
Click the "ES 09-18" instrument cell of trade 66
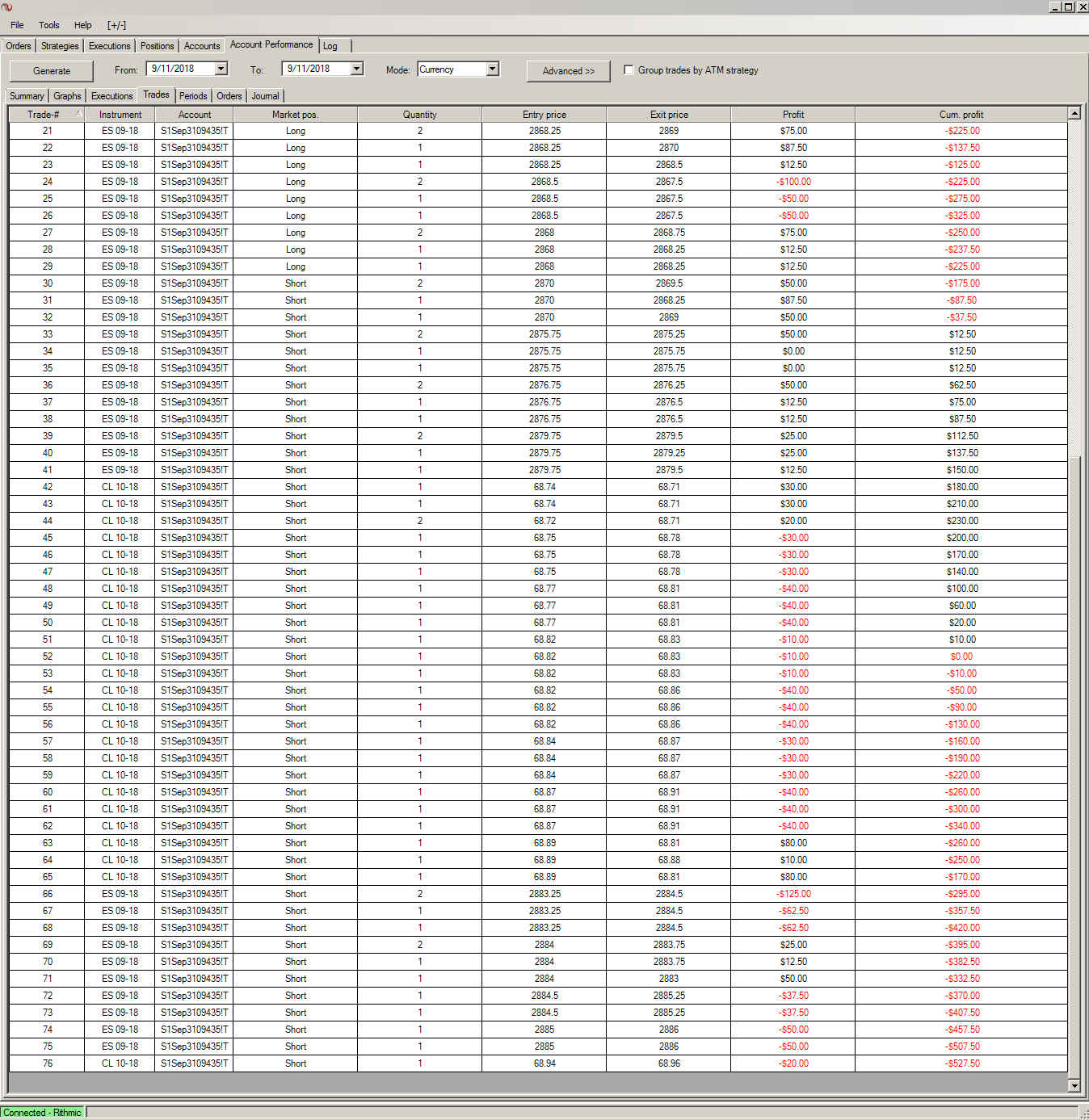click(x=120, y=894)
